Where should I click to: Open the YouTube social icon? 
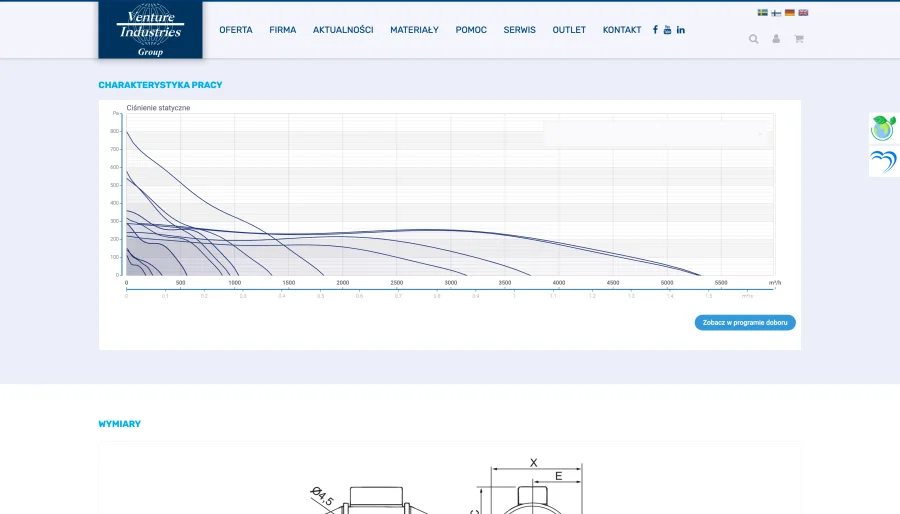667,30
